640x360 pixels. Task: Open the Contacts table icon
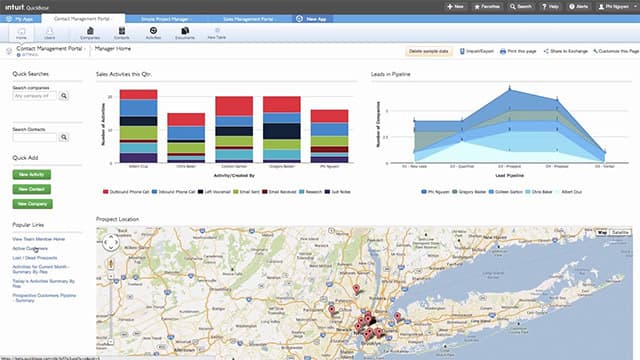122,33
